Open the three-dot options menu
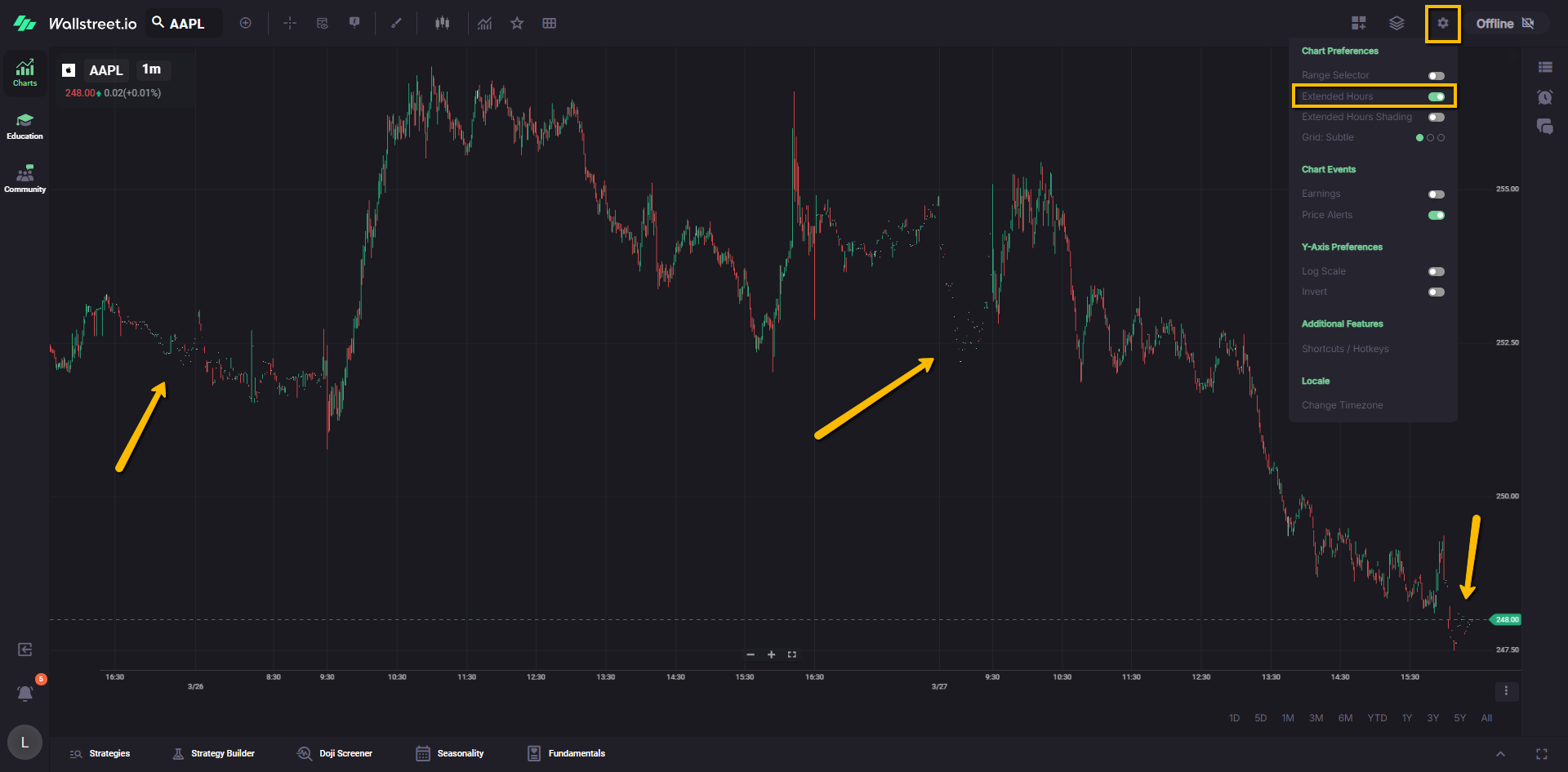The image size is (1568, 772). (1506, 691)
